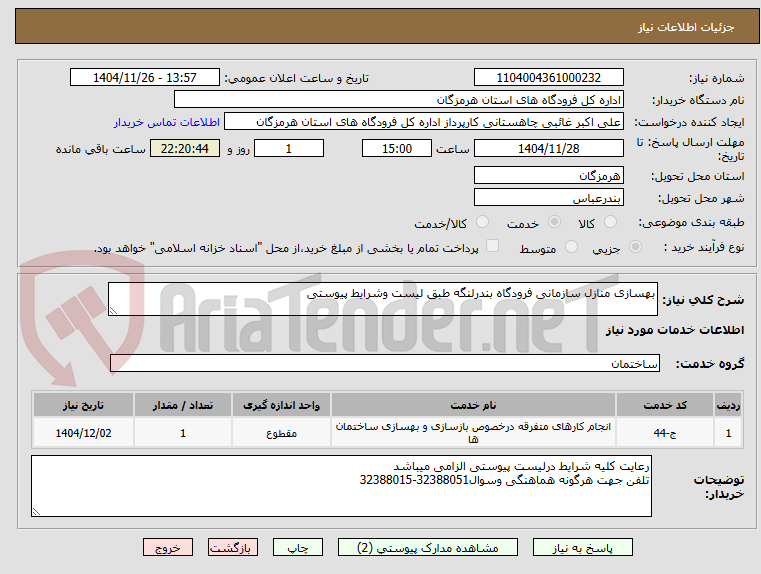Click the remaining days field showing 1
Image resolution: width=761 pixels, height=574 pixels.
tap(289, 148)
